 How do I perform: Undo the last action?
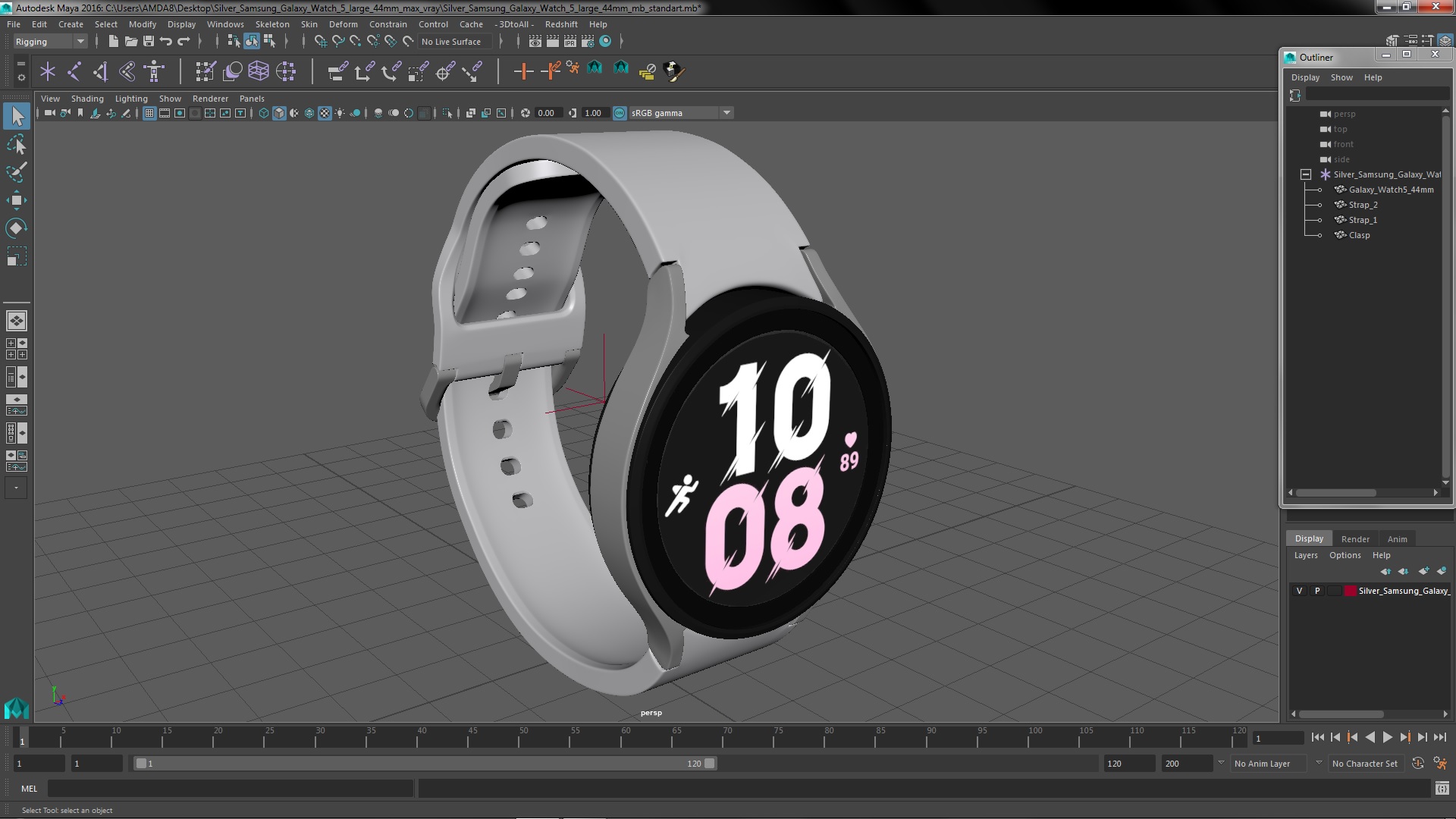pos(165,42)
